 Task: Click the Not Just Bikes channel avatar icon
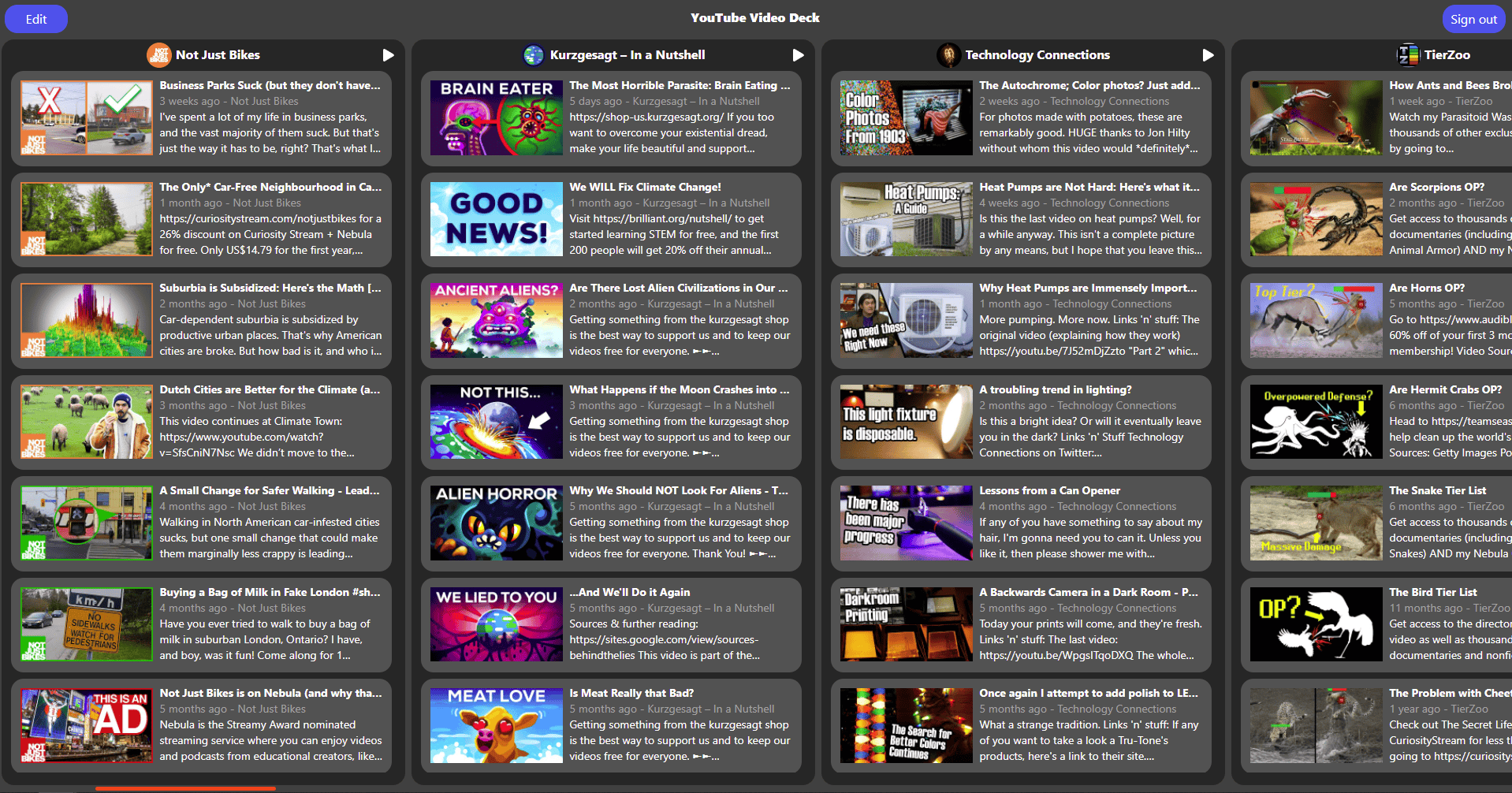pyautogui.click(x=159, y=55)
